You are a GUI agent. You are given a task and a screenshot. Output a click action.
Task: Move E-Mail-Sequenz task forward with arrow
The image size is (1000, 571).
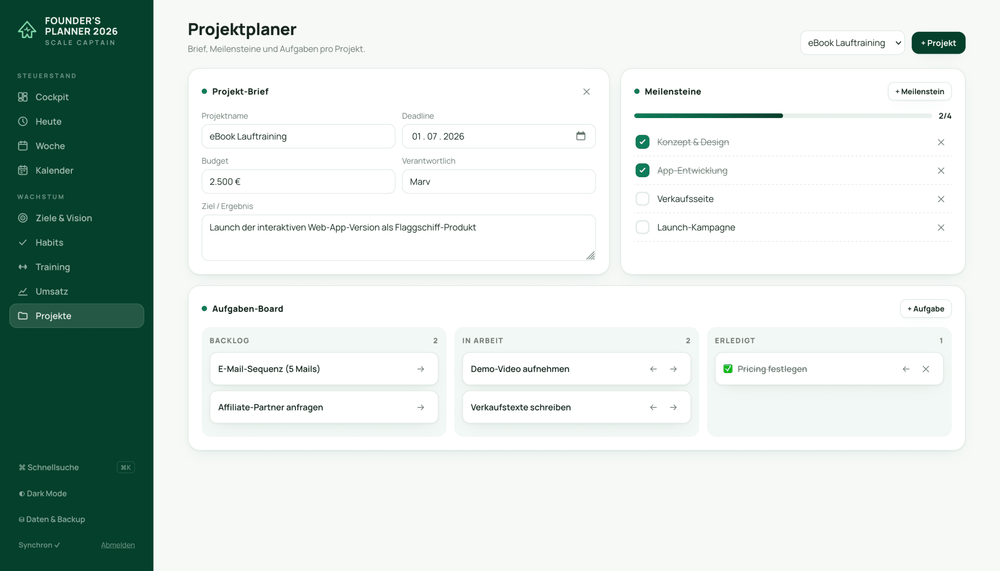[x=420, y=369]
